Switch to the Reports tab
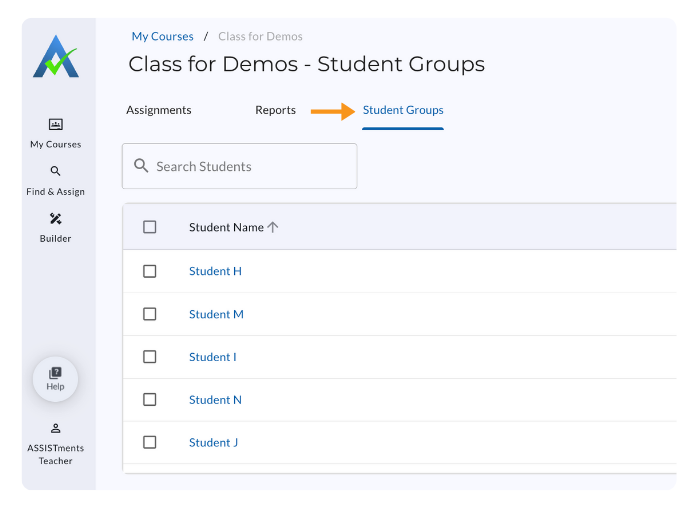The image size is (698, 508). [x=275, y=110]
